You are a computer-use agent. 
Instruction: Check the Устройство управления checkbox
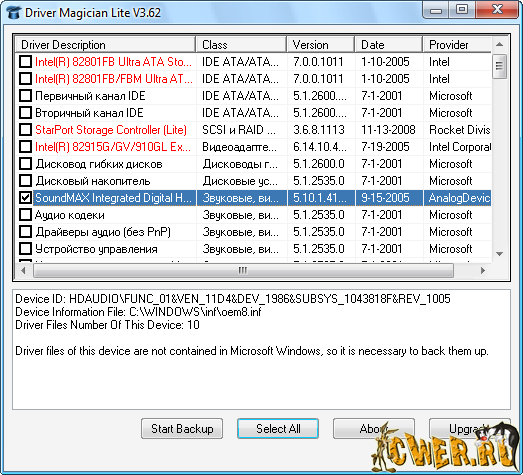tap(25, 249)
